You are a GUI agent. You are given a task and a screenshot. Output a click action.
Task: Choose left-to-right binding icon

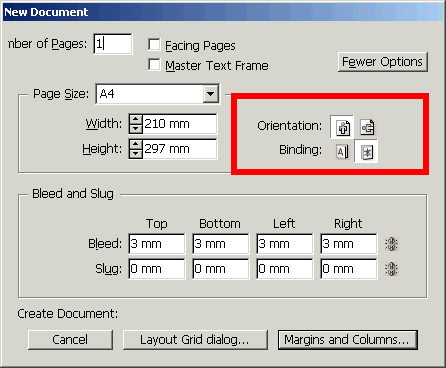(342, 152)
